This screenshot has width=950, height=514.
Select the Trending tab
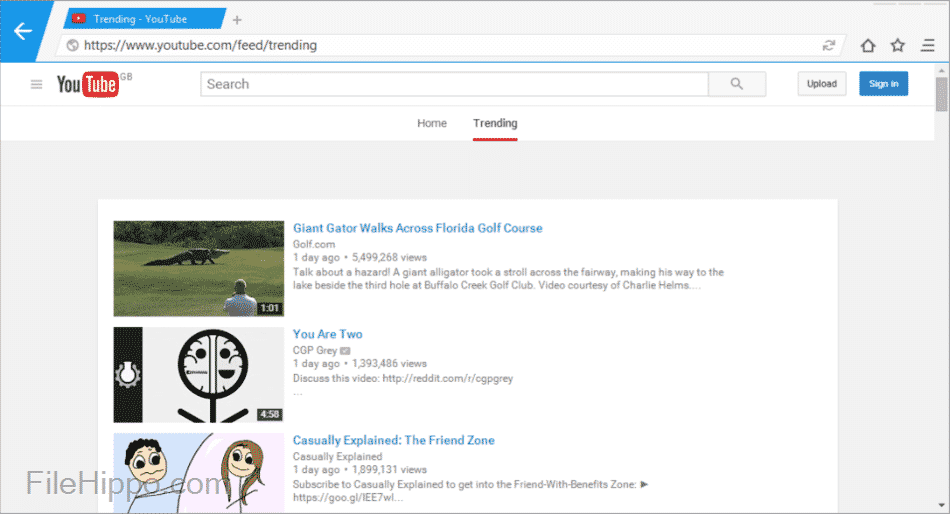click(x=495, y=123)
